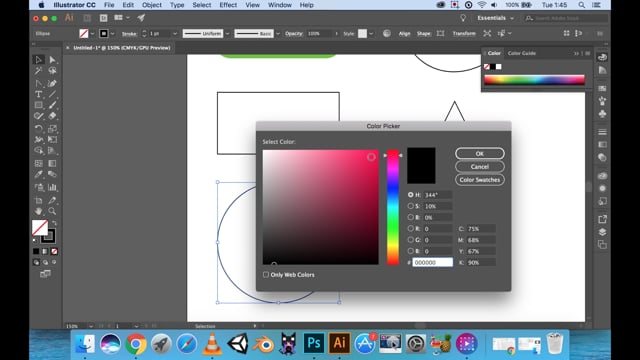The height and width of the screenshot is (360, 640).
Task: Select the Selection tool arrow
Action: coord(38,60)
